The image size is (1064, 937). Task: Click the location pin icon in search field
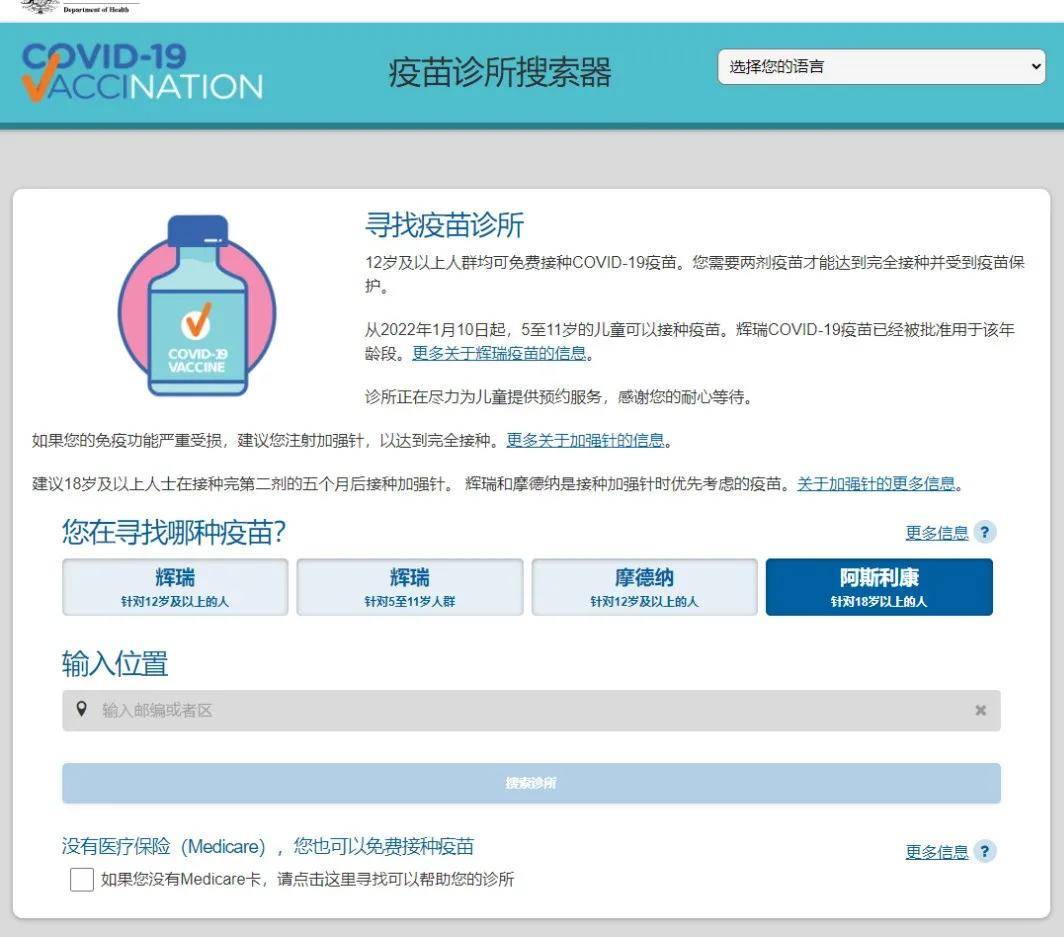coord(81,710)
